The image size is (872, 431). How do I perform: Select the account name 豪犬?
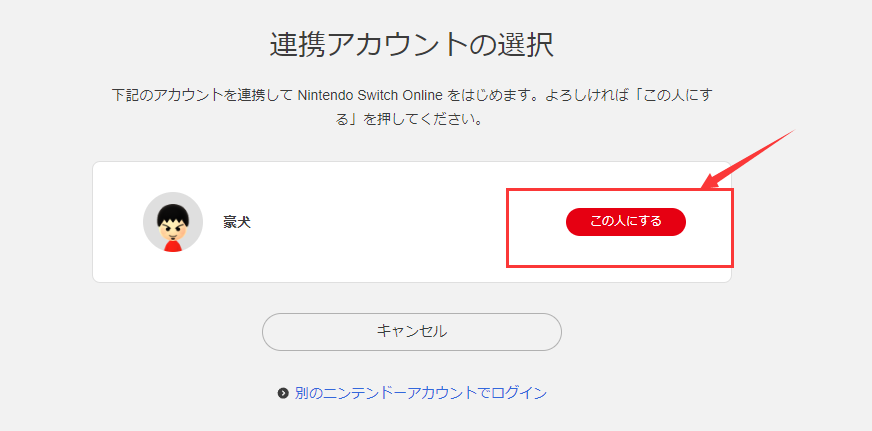click(x=237, y=222)
